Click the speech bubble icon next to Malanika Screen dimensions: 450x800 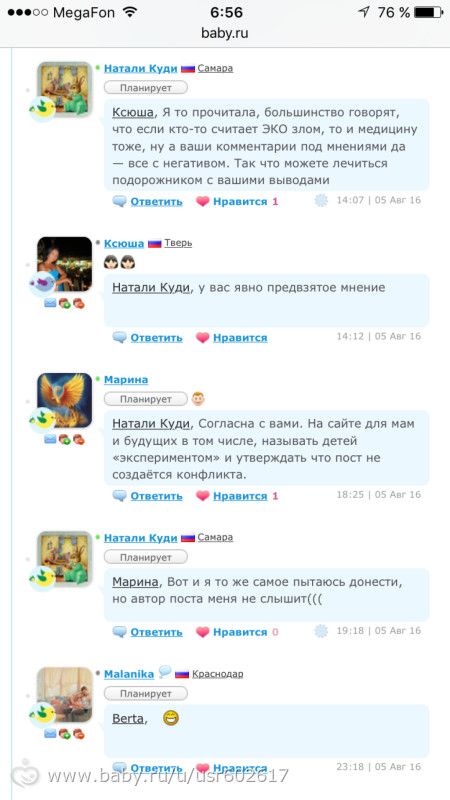165,673
